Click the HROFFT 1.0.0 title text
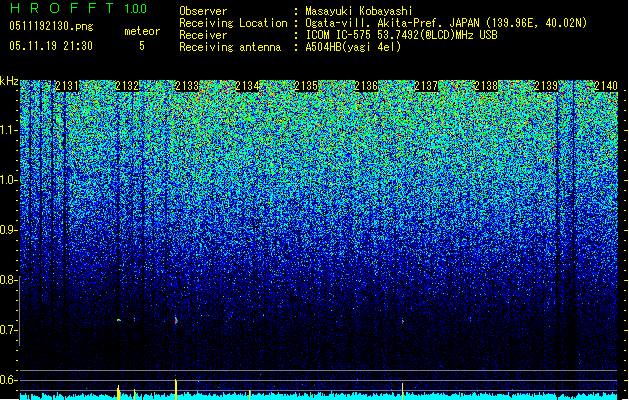 click(x=78, y=8)
